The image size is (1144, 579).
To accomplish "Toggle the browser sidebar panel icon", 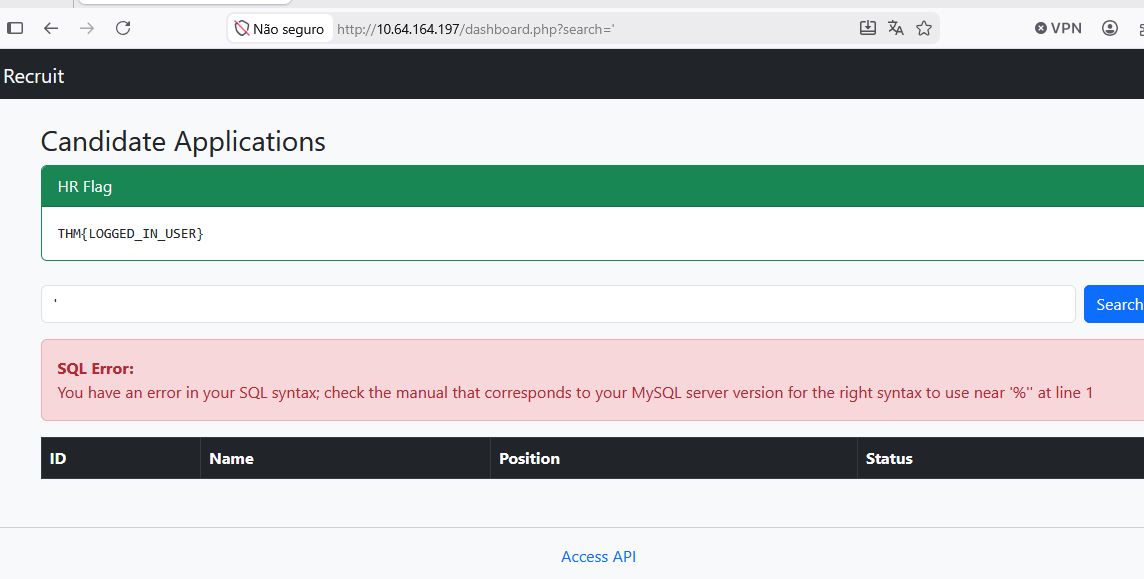I will coord(15,28).
